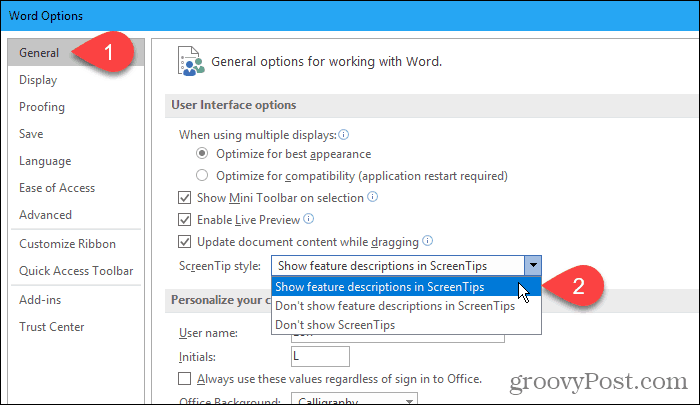Choose Don't show ScreenTips option
Screen dimensions: 700x405
406,325
